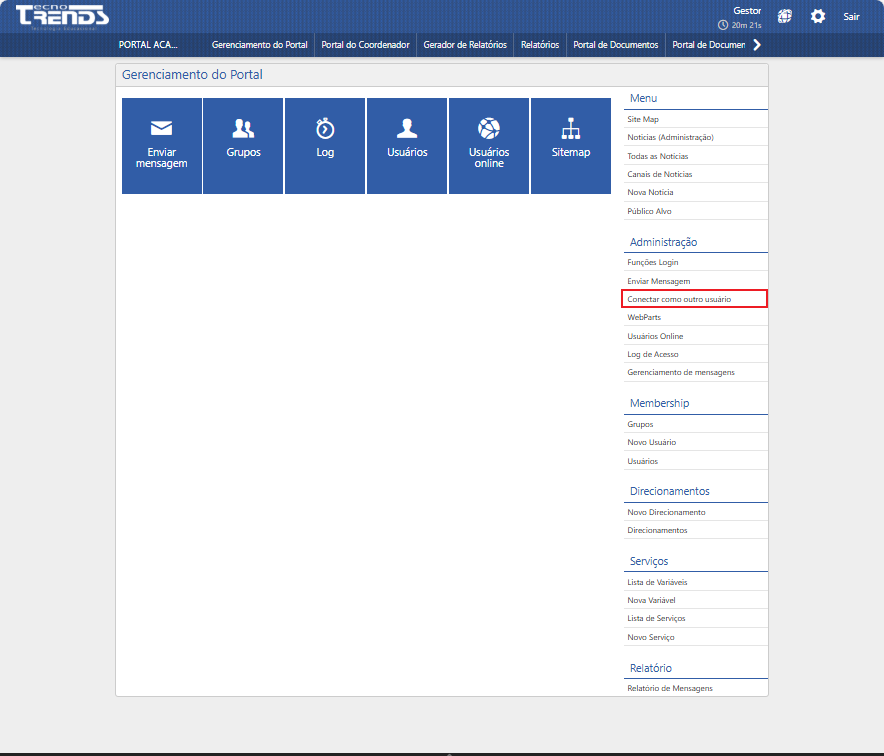Click the settings gear icon in header

pyautogui.click(x=818, y=17)
